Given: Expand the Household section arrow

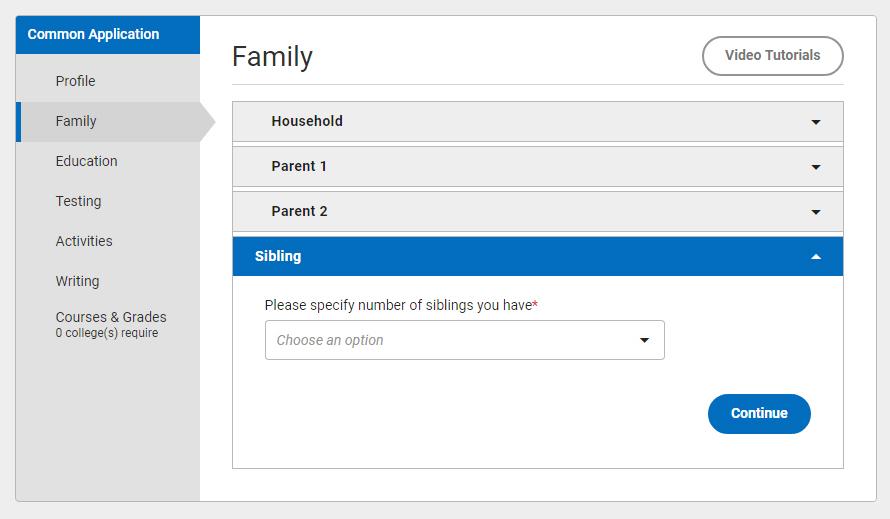Looking at the screenshot, I should coord(816,122).
